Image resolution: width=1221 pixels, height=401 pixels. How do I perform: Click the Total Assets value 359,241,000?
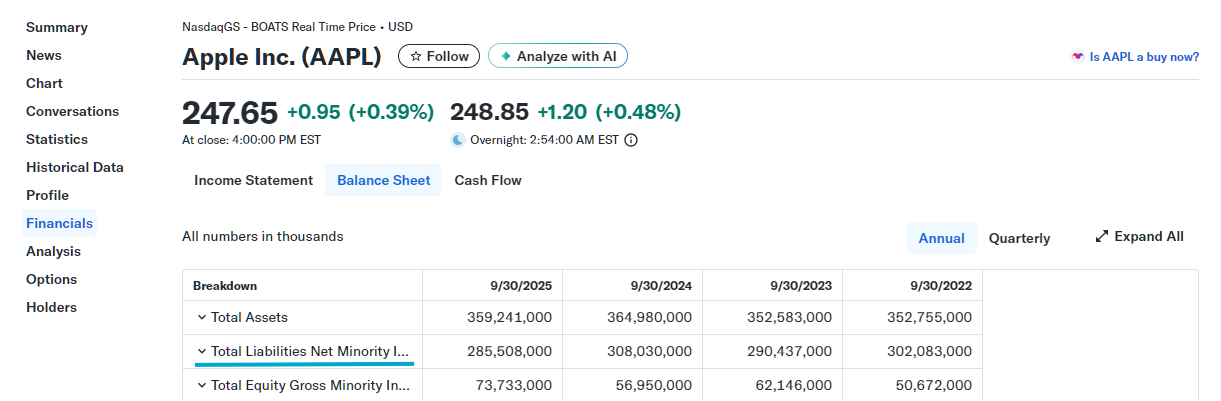pyautogui.click(x=509, y=318)
